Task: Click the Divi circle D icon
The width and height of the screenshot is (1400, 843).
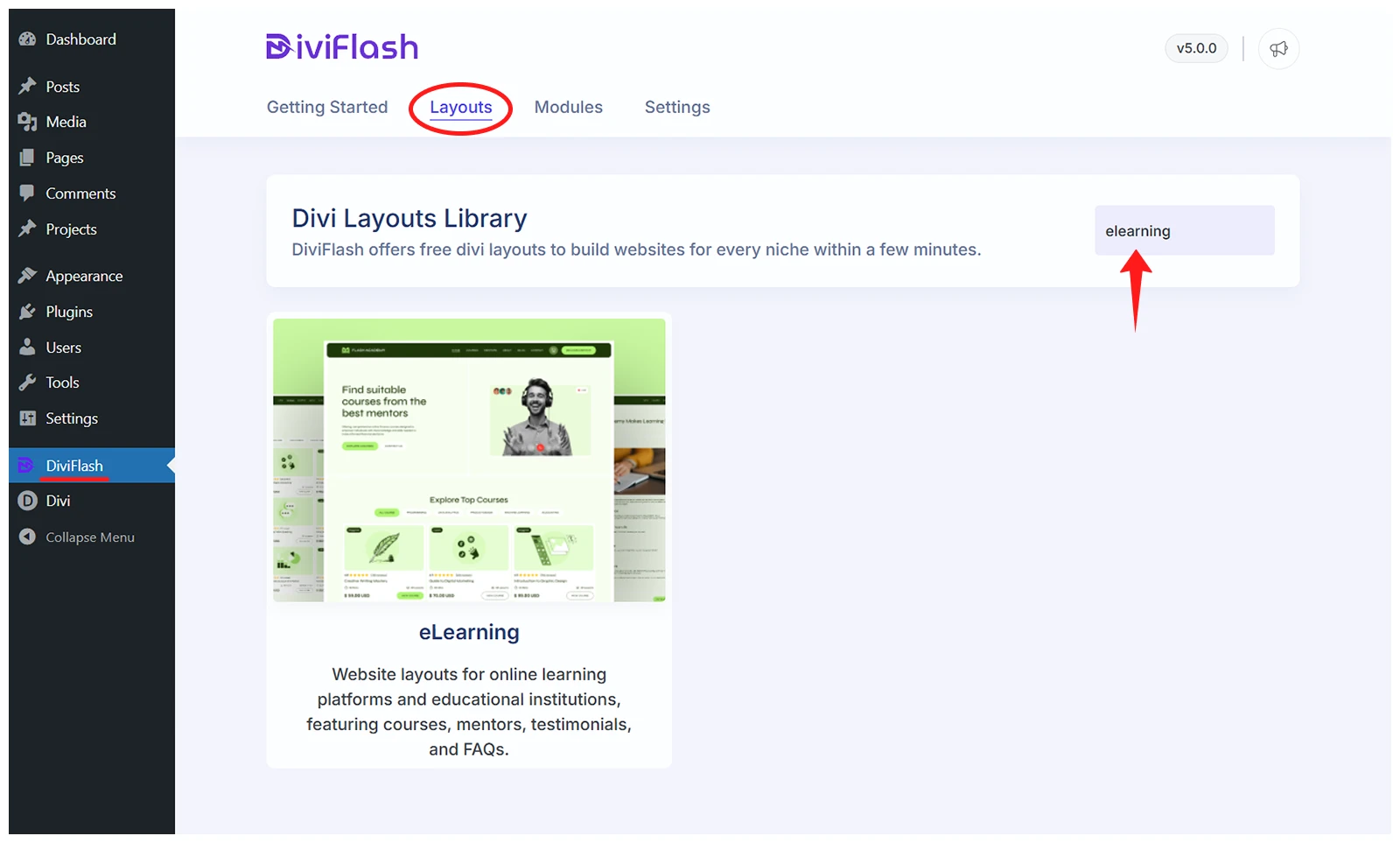Action: (x=27, y=501)
